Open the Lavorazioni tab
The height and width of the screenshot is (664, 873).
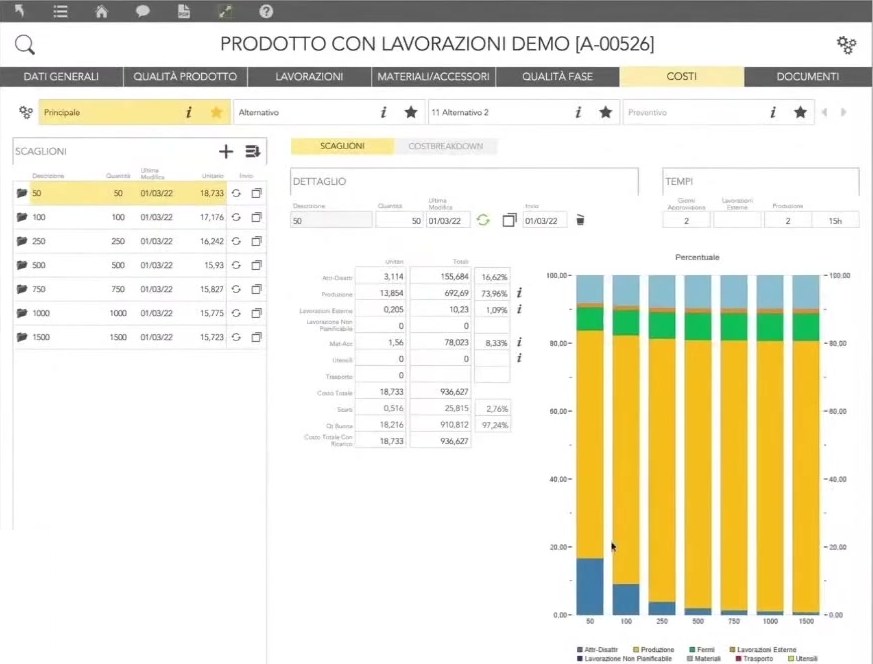309,77
